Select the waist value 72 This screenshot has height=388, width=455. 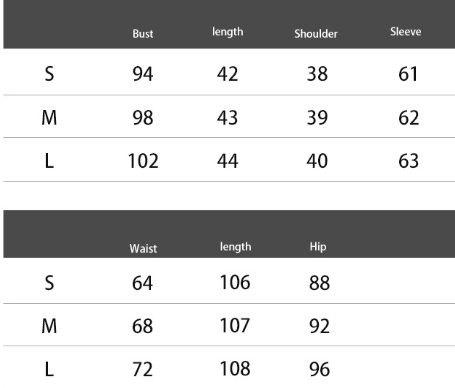(x=142, y=369)
